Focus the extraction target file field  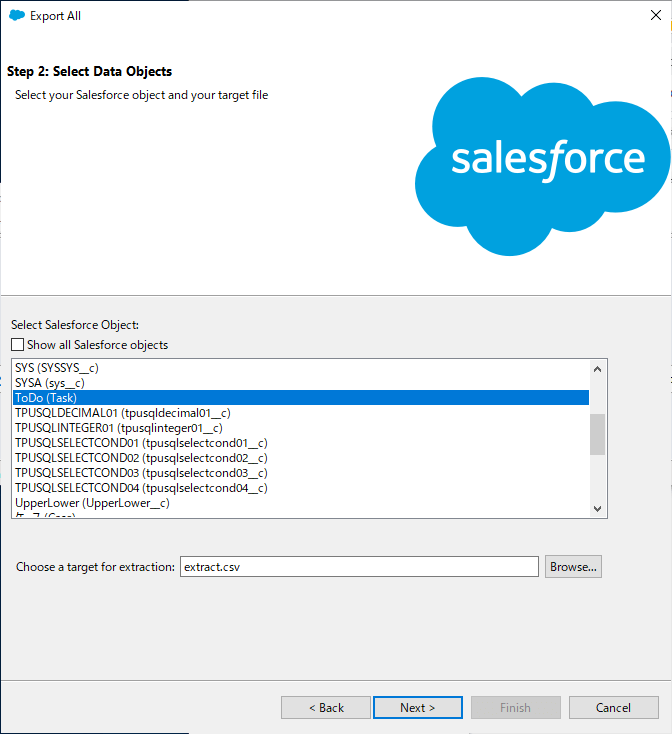pos(359,567)
